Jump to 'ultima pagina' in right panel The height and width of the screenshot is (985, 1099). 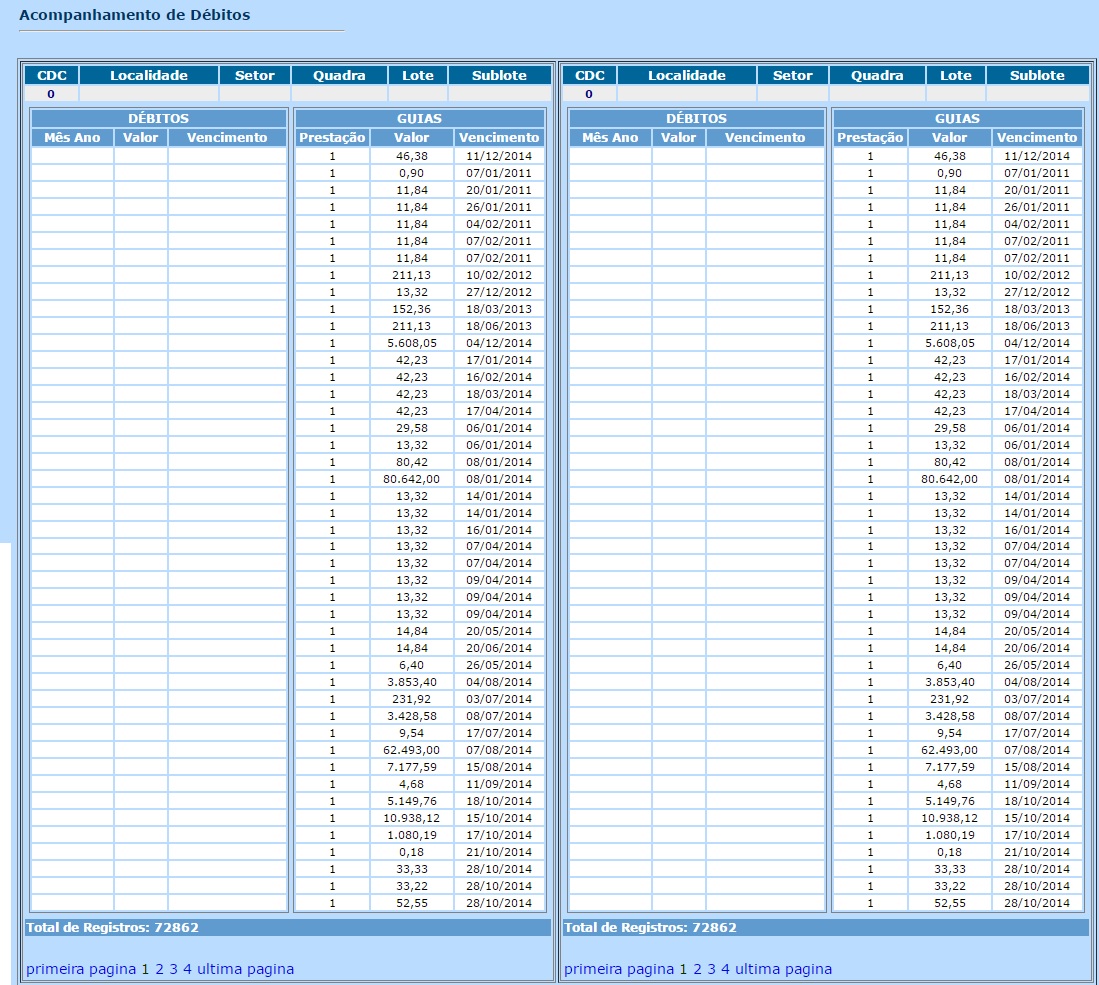[783, 969]
